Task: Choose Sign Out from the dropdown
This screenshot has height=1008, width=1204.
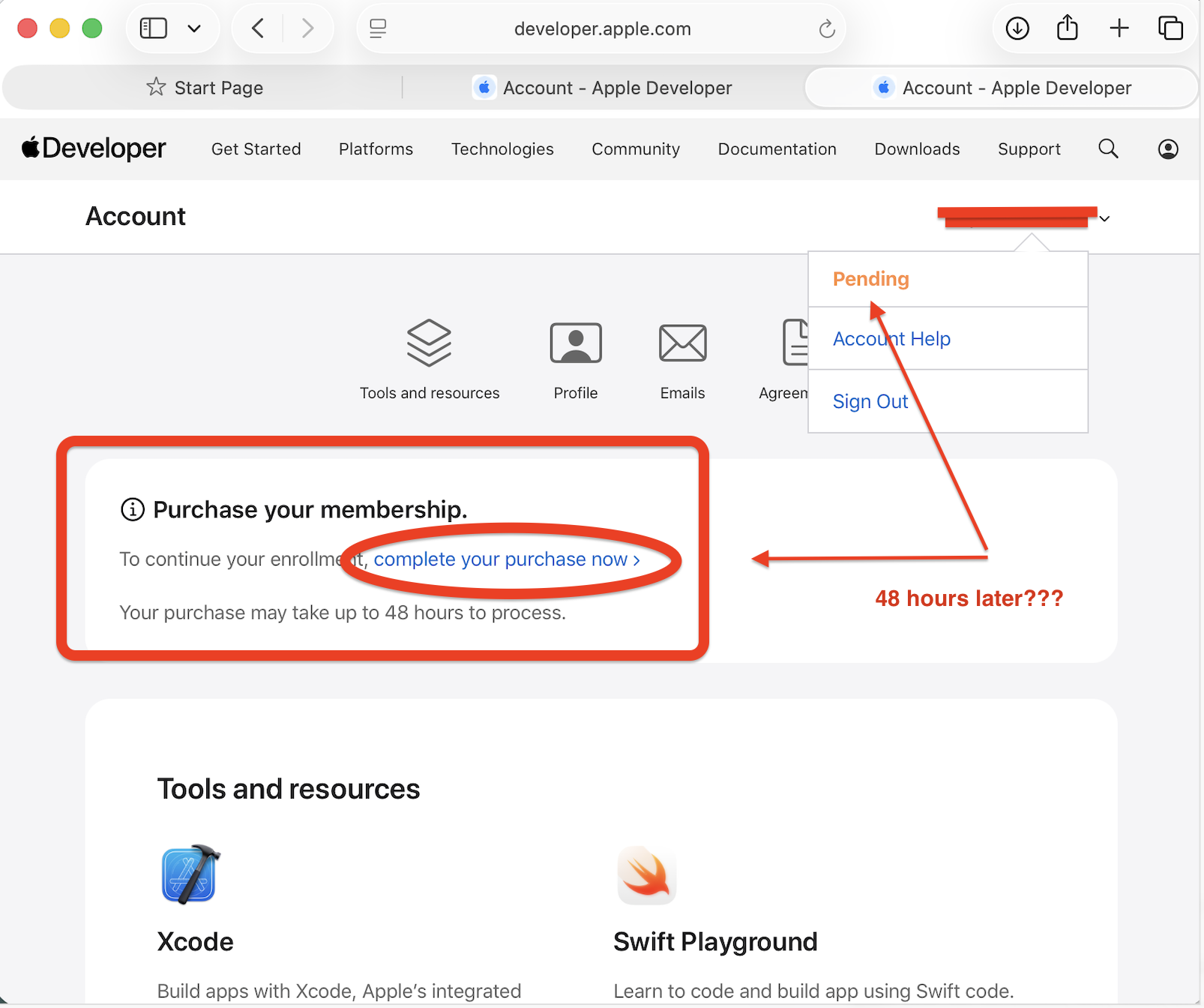Action: pyautogui.click(x=870, y=402)
